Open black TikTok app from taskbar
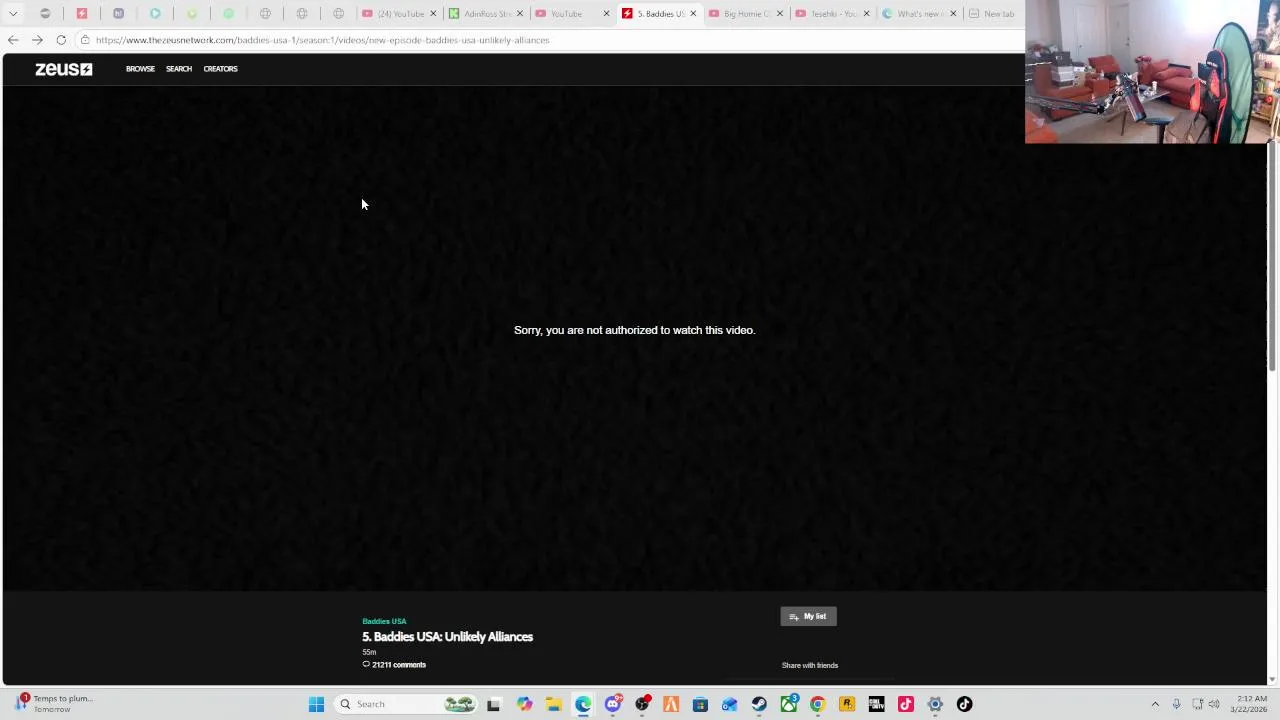The height and width of the screenshot is (720, 1280). click(x=965, y=704)
